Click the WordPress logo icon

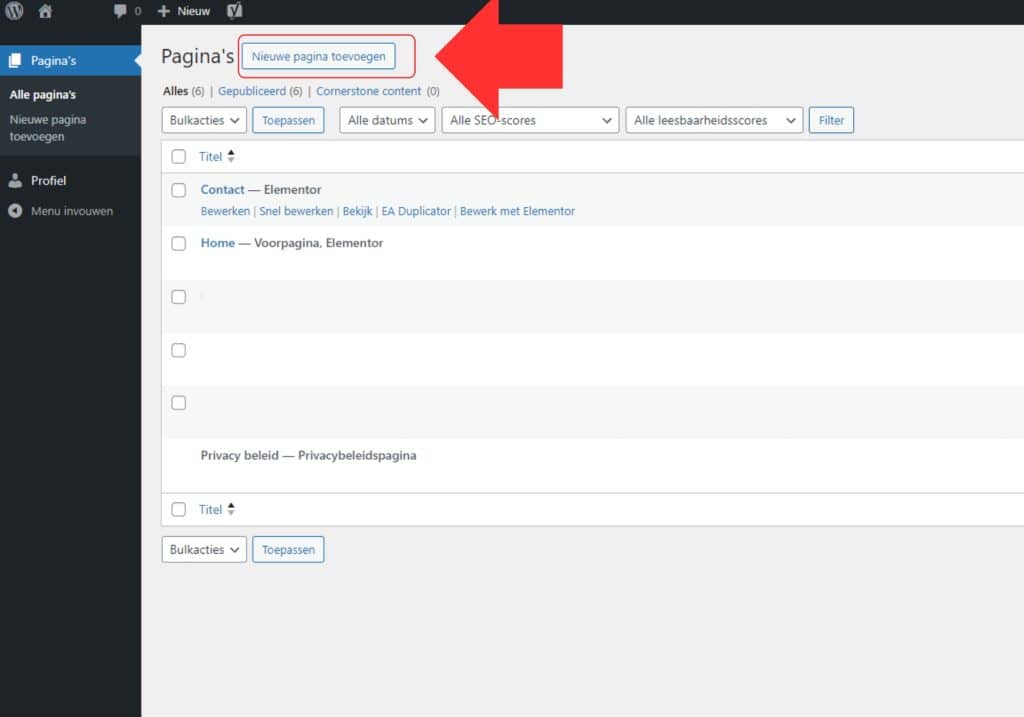click(x=14, y=11)
